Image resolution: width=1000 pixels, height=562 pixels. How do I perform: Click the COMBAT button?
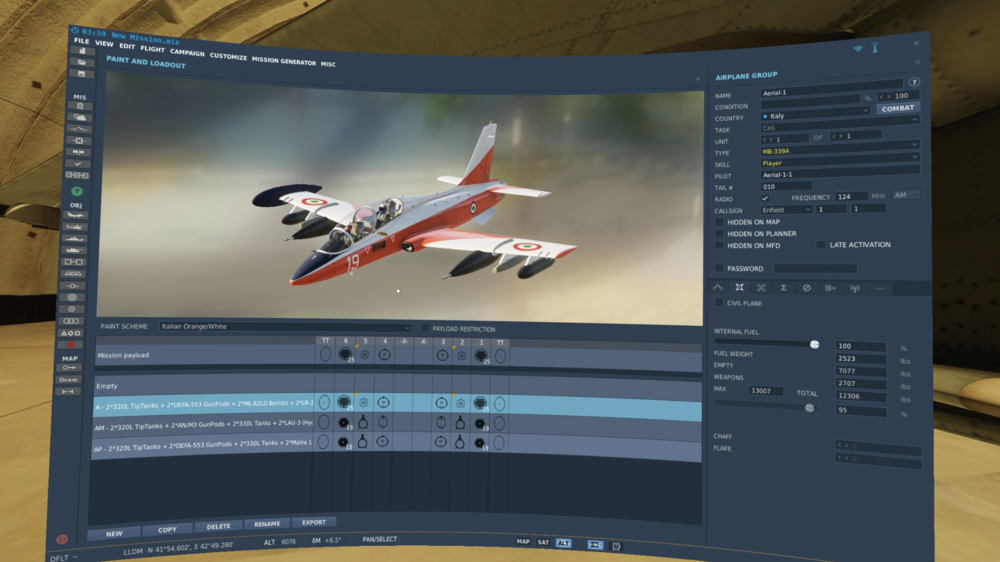click(x=897, y=108)
